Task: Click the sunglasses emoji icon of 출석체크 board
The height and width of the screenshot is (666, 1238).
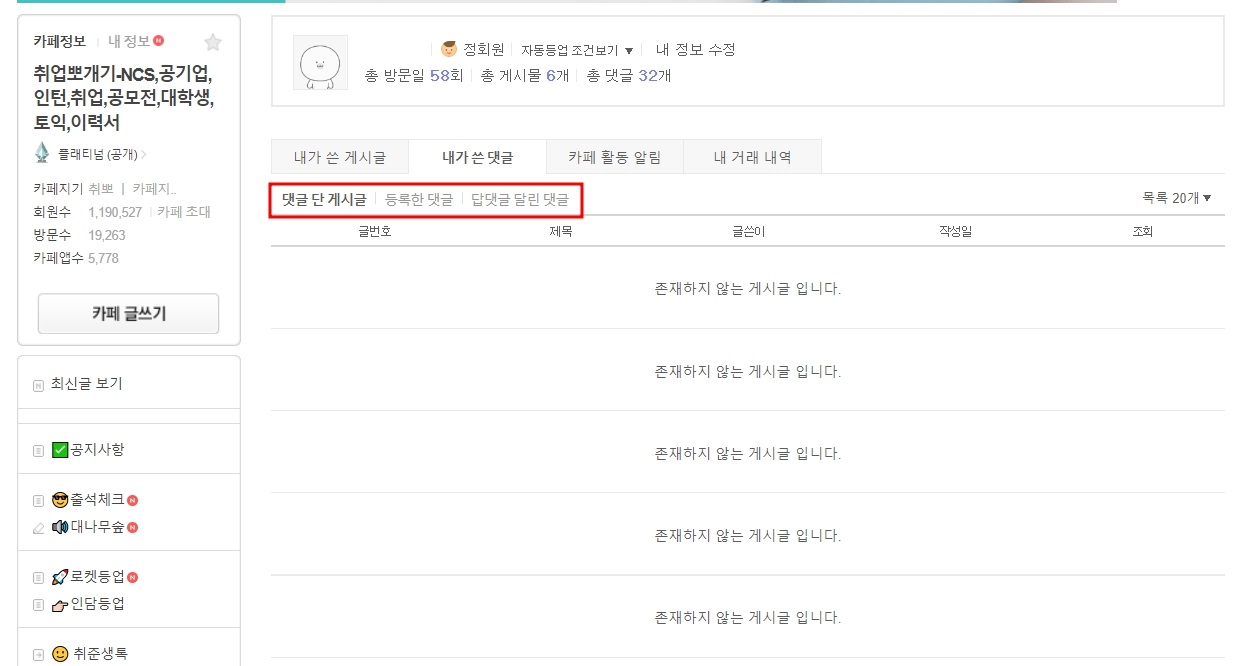Action: click(x=60, y=500)
